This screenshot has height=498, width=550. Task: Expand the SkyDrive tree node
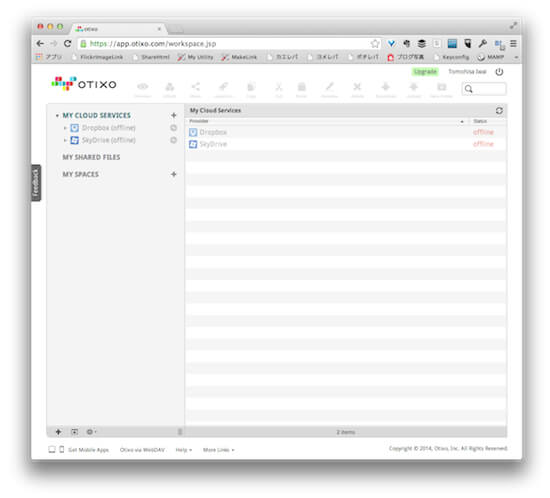[x=65, y=140]
